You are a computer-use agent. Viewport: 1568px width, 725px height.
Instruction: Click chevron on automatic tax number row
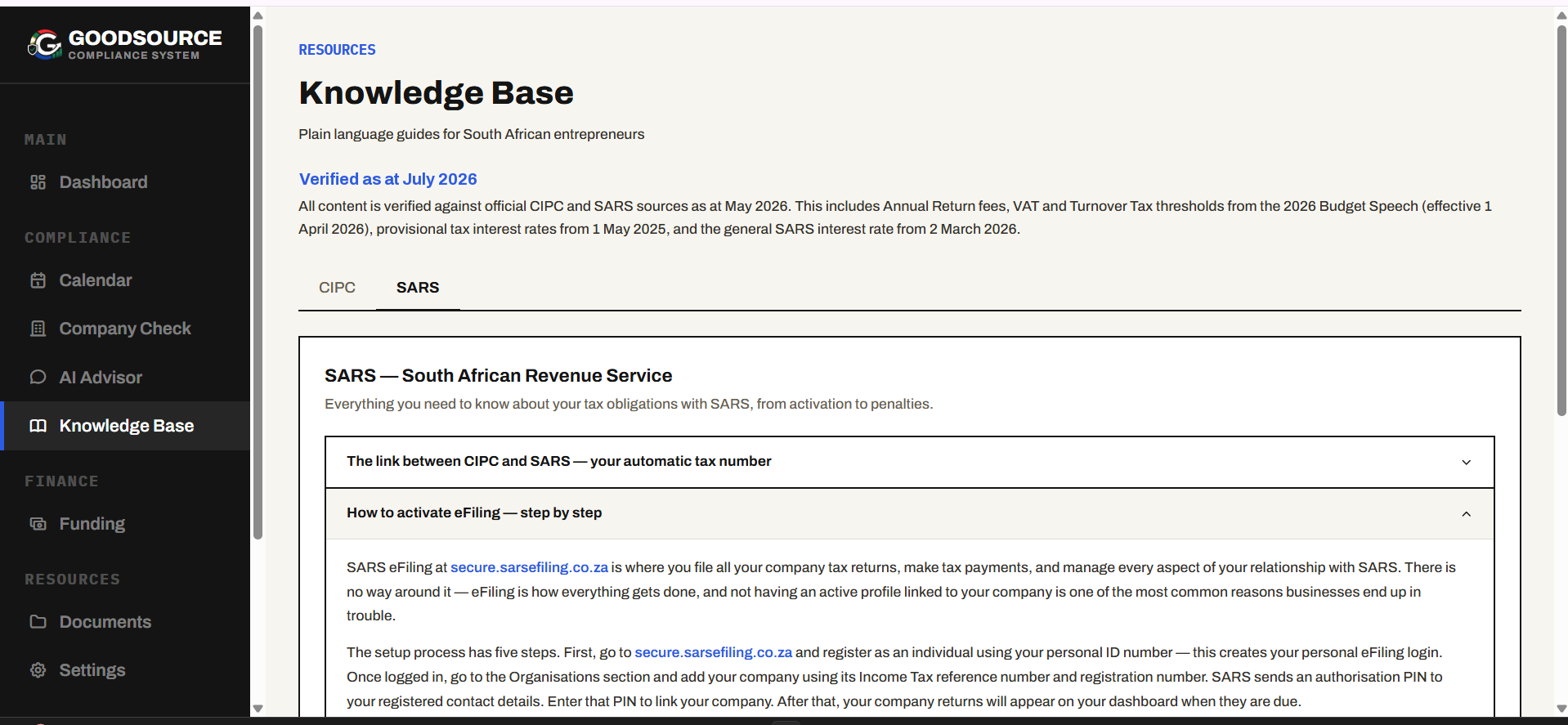point(1466,463)
